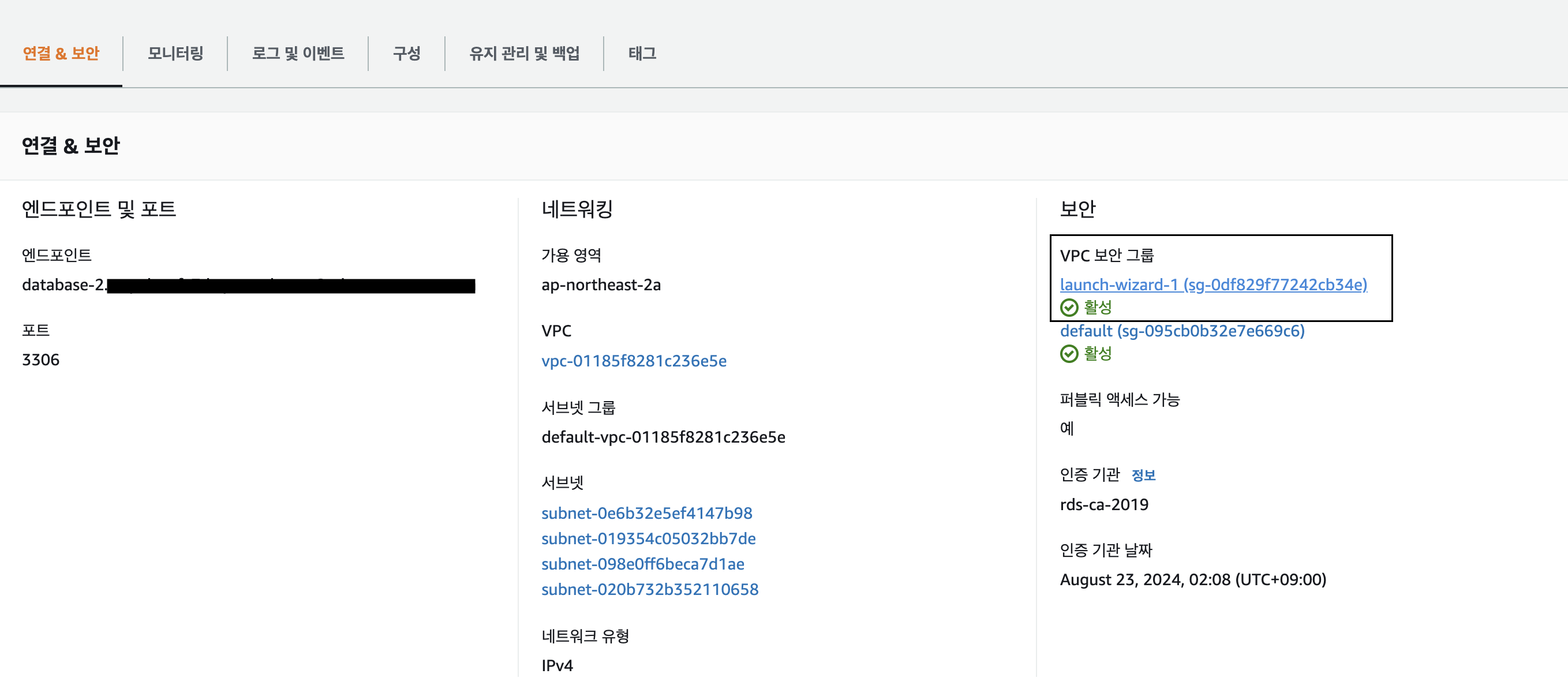Open the 태그 tab

(642, 54)
